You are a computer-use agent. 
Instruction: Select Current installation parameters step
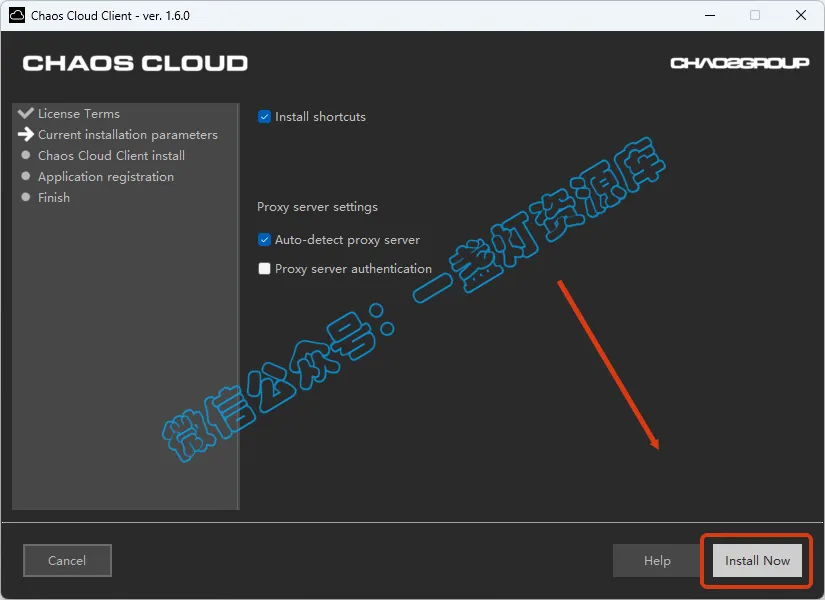coord(127,135)
